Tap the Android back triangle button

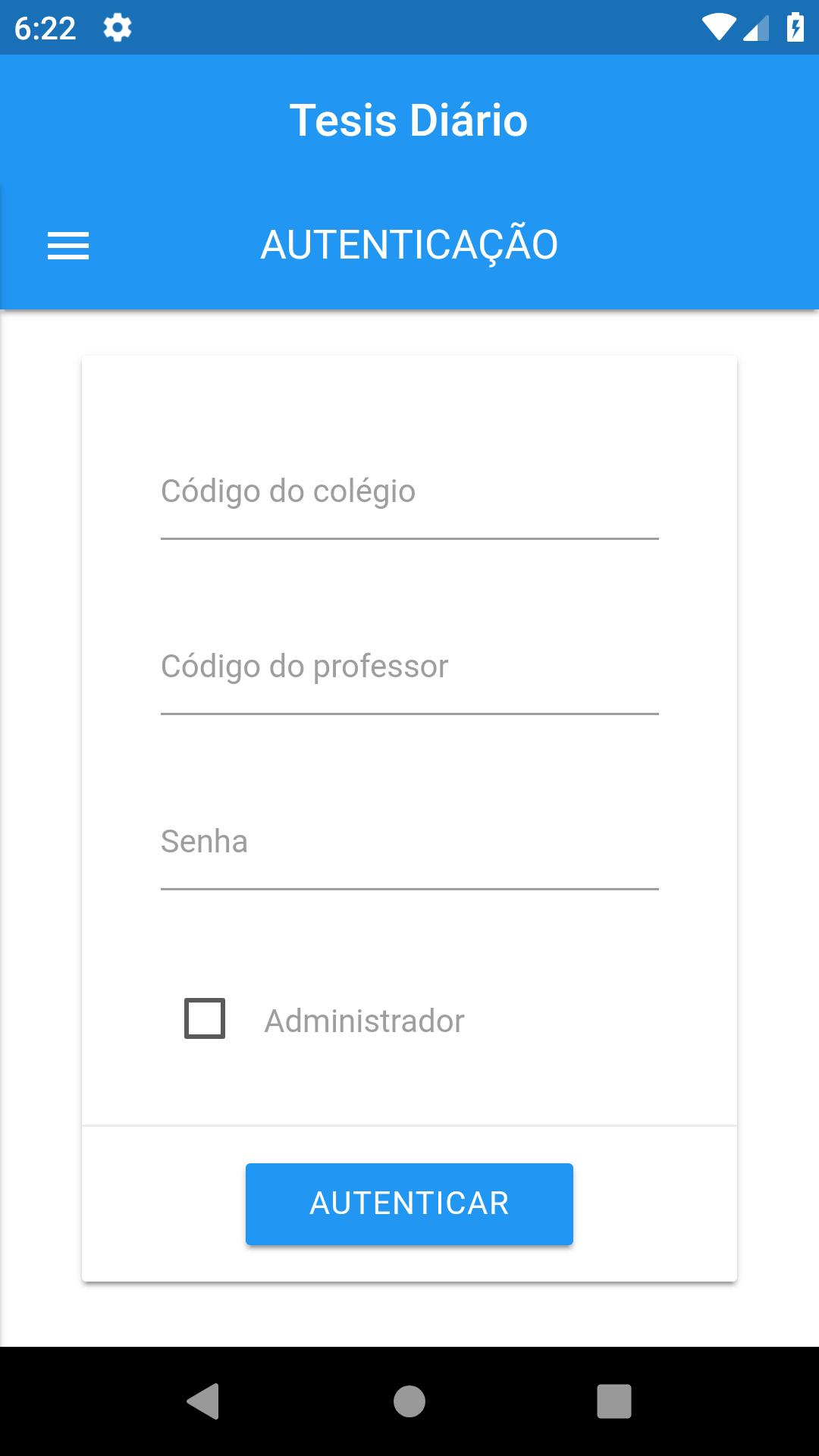point(203,1401)
